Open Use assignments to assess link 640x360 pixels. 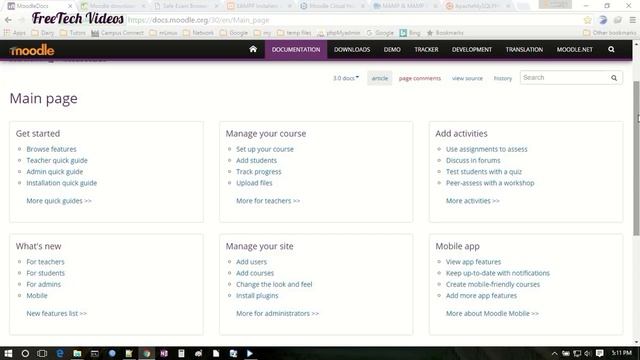(x=487, y=149)
